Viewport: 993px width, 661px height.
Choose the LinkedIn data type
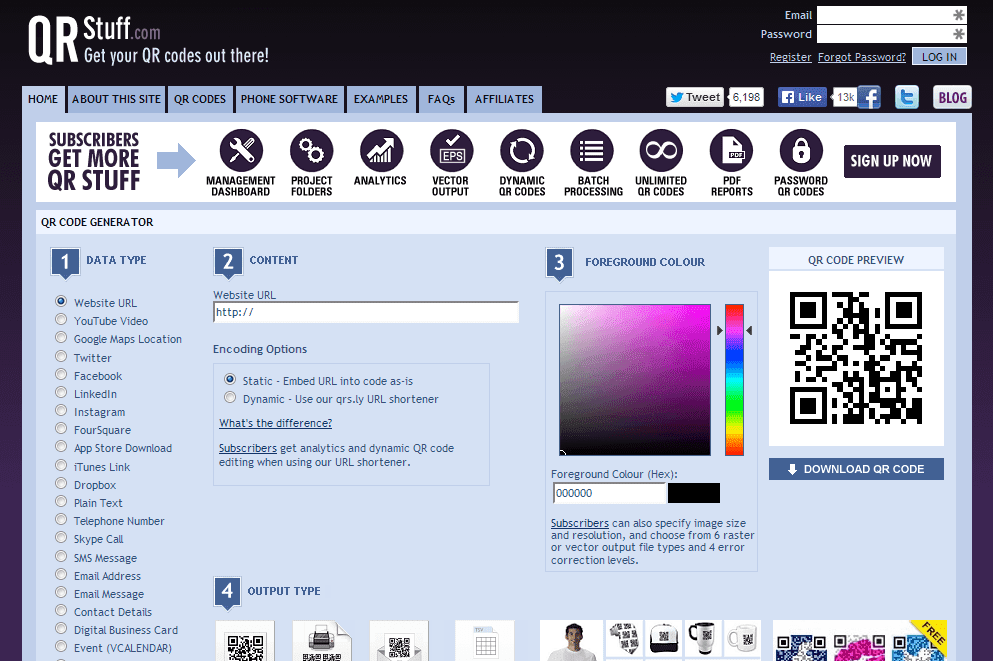click(61, 393)
